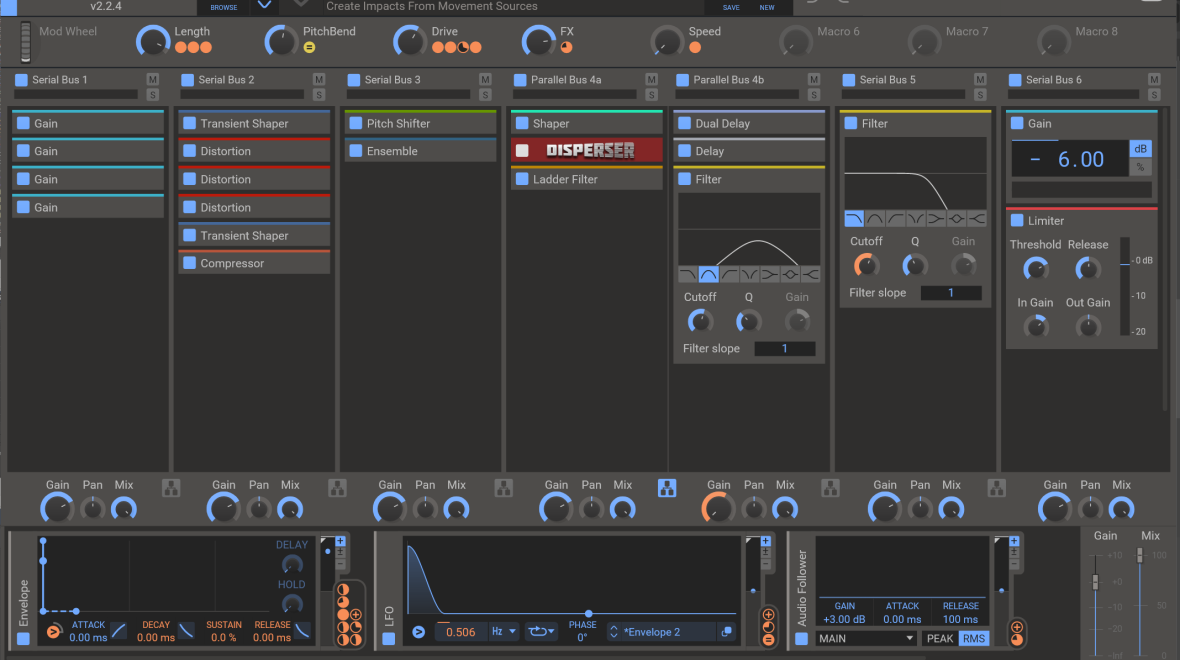Click routing icon beside Serial Bus 3 Mix
The image size is (1180, 660).
[503, 488]
